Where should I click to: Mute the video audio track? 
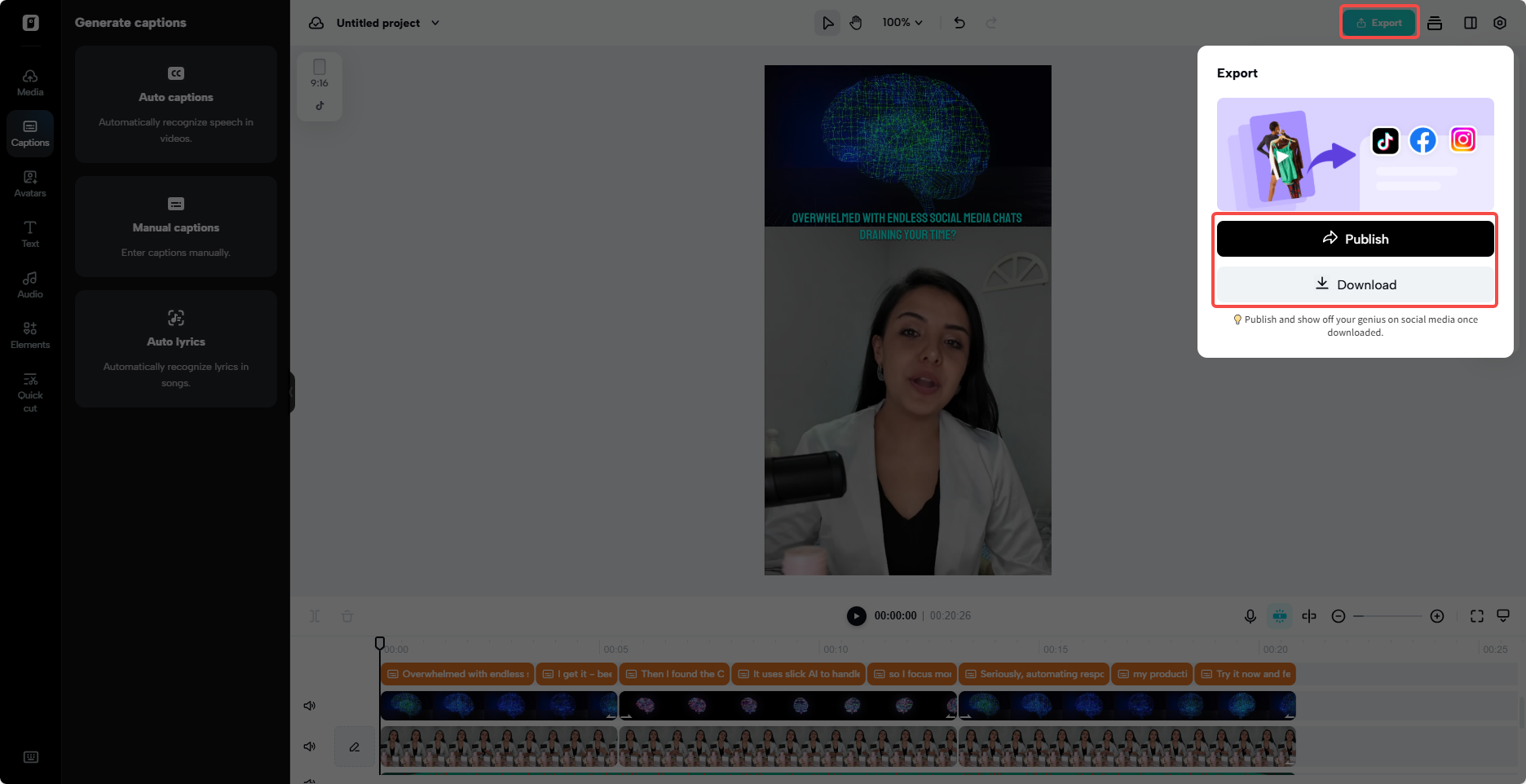310,706
